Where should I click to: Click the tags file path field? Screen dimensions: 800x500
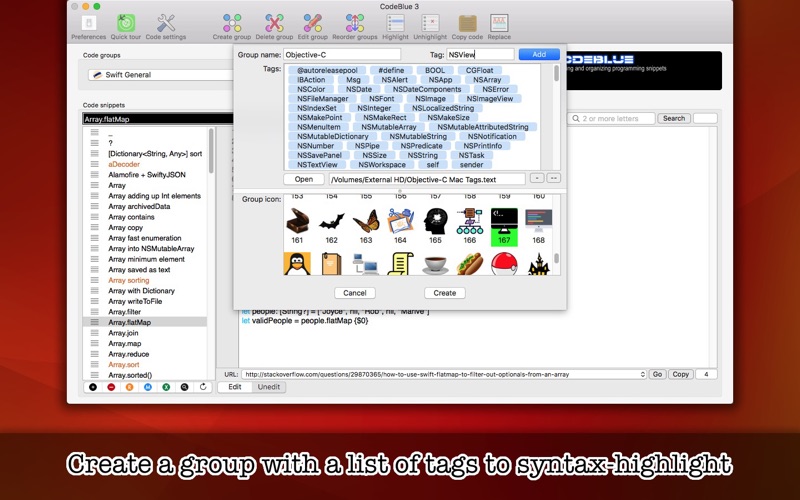pyautogui.click(x=427, y=179)
